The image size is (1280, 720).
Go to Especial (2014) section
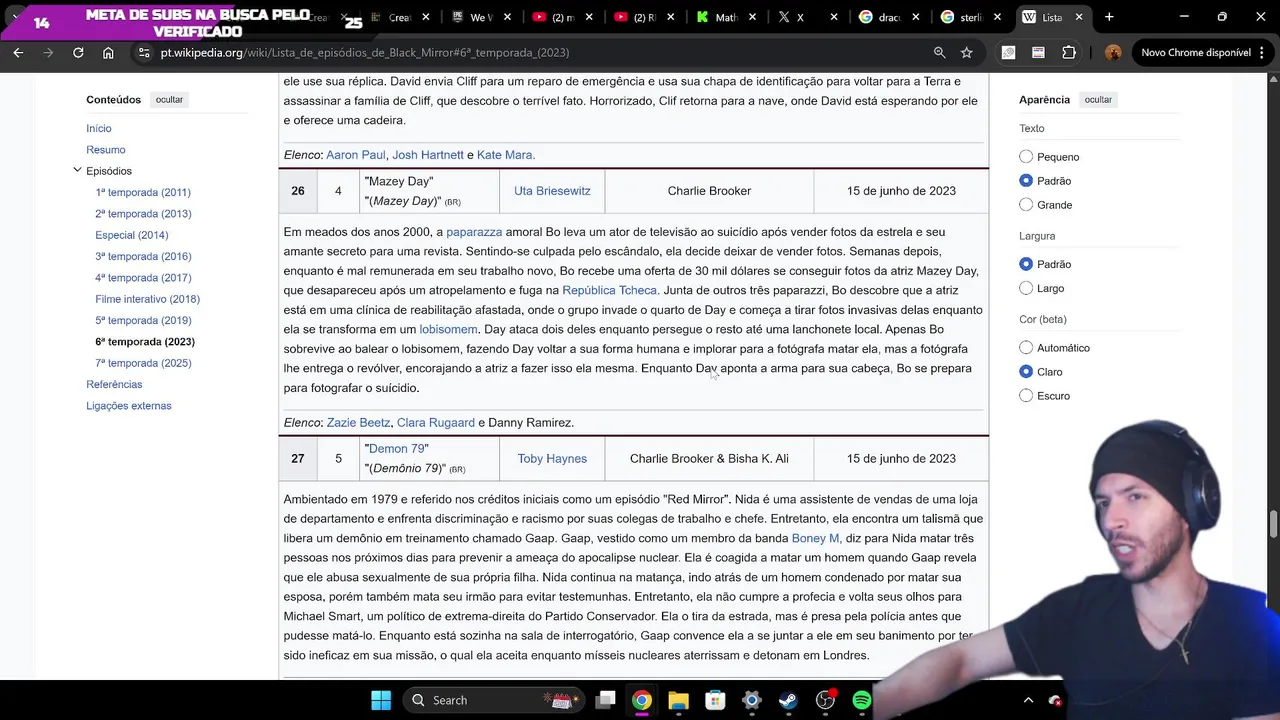click(x=132, y=235)
